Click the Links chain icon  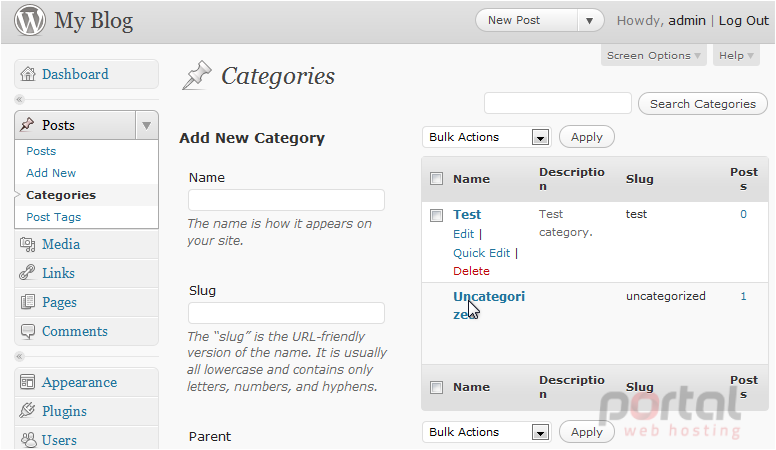click(x=27, y=273)
